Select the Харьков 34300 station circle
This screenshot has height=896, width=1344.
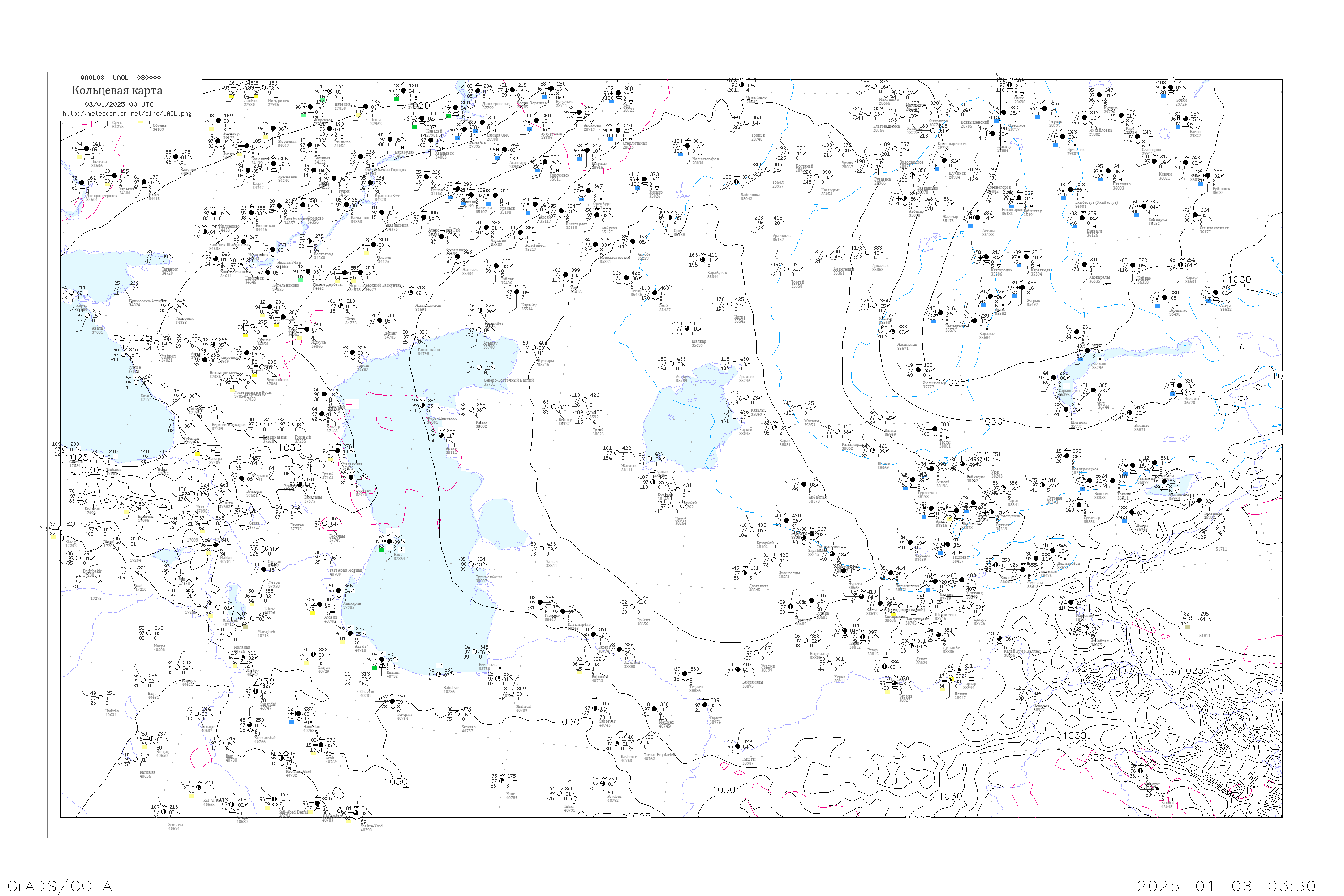114,176
